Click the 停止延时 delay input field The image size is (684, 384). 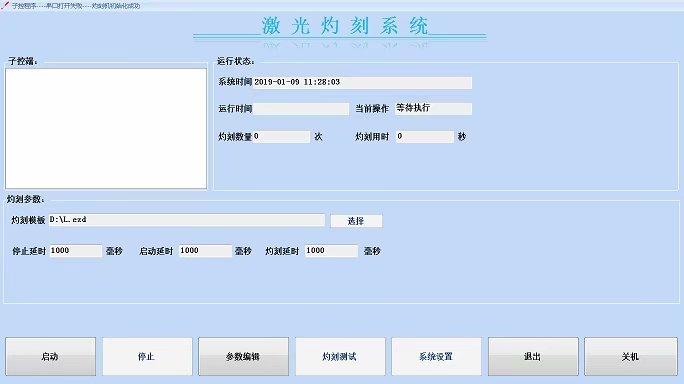(x=75, y=251)
